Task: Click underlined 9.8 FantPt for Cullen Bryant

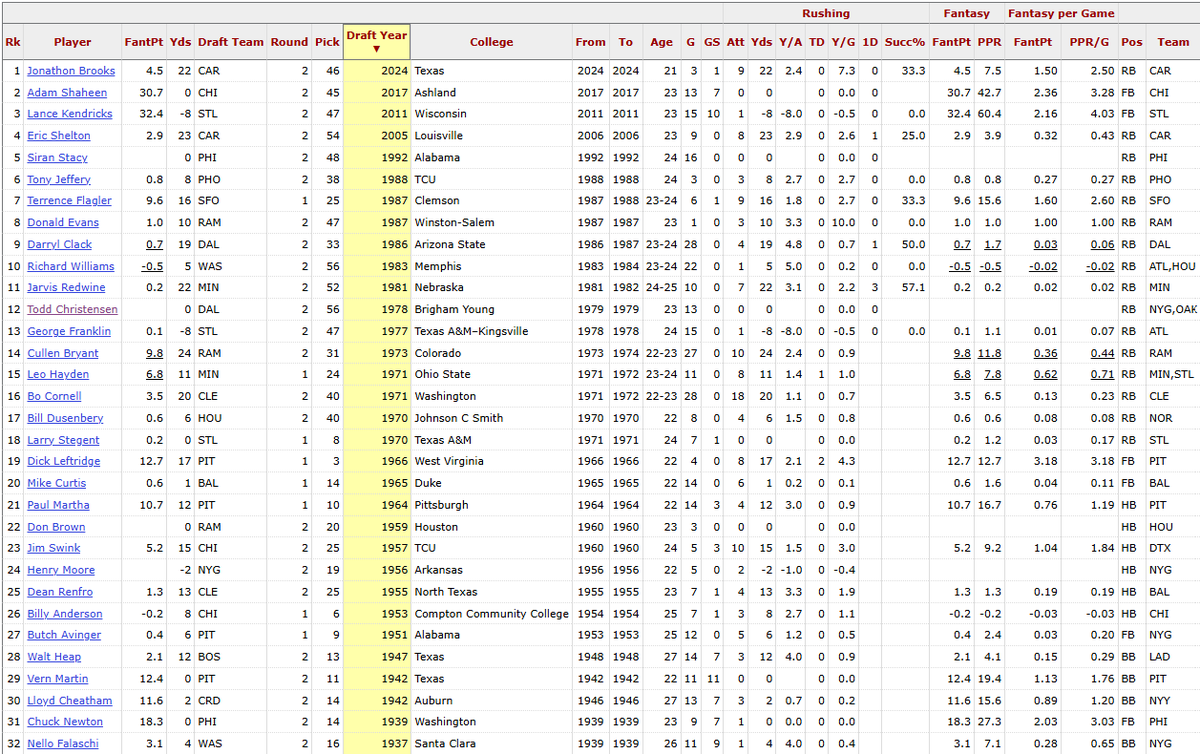Action: [154, 354]
